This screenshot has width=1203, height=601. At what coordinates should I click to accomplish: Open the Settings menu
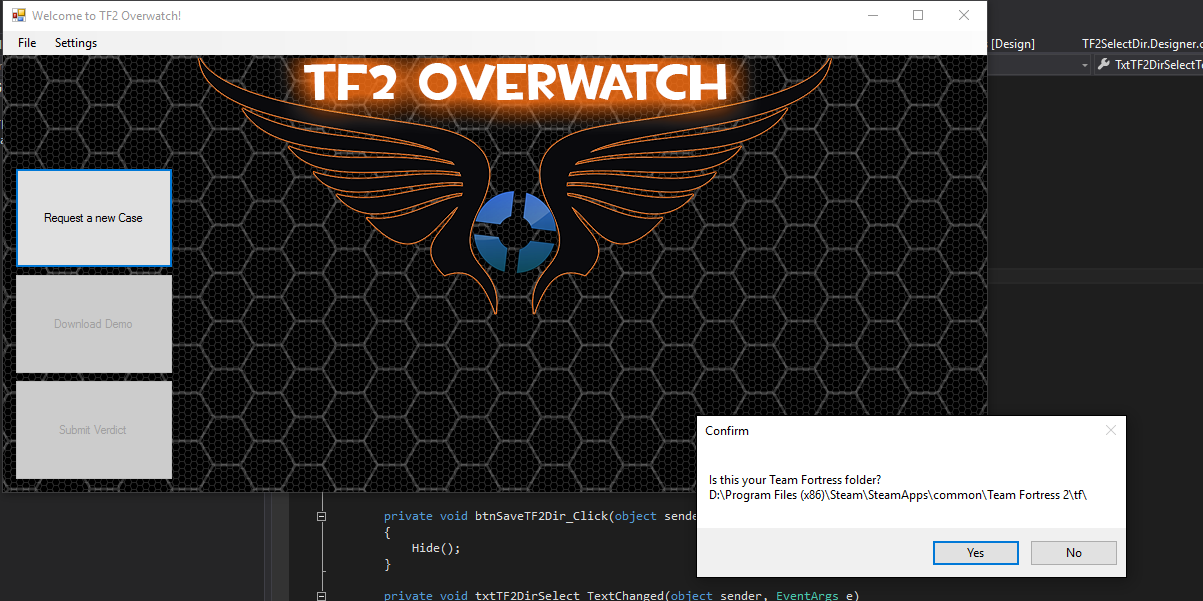(75, 43)
